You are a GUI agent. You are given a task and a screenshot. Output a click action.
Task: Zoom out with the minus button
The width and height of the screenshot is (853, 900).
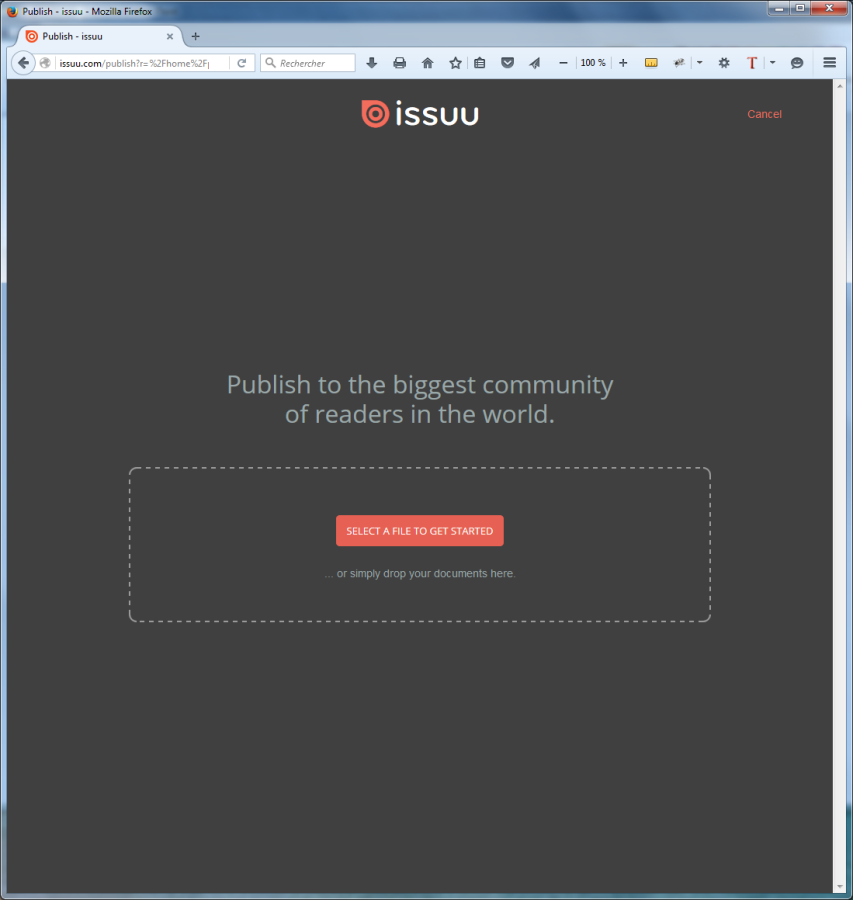[x=563, y=63]
